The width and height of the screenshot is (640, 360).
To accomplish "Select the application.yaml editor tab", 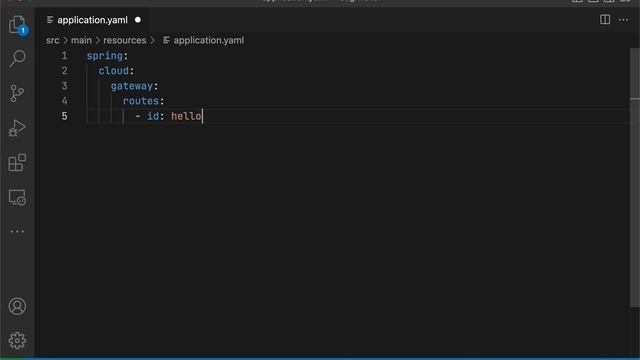I will tap(93, 20).
